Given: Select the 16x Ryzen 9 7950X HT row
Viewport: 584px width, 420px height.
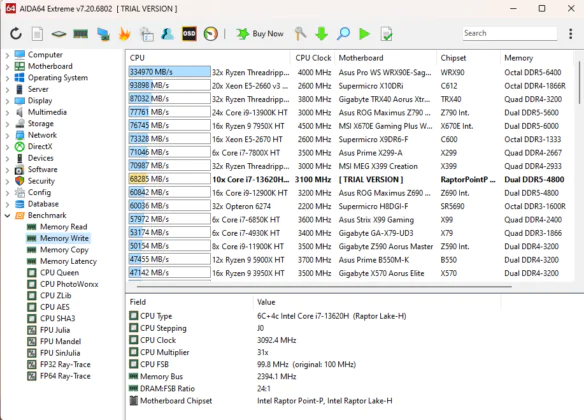Looking at the screenshot, I should 350,126.
